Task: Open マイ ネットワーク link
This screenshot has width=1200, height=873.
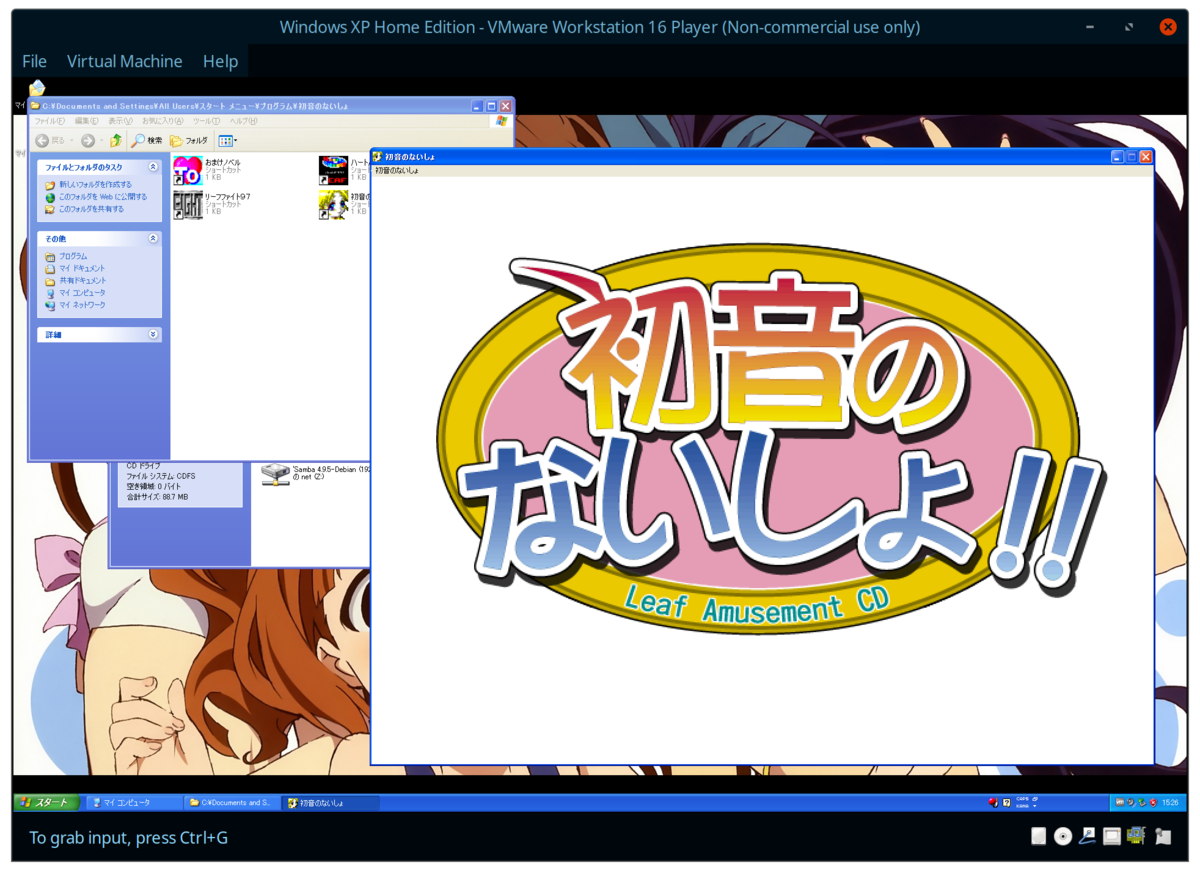Action: [x=82, y=304]
